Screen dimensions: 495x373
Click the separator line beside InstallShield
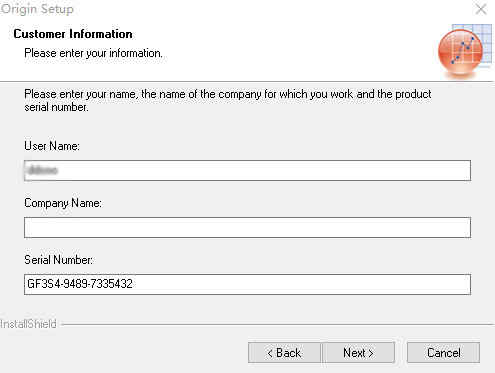pyautogui.click(x=278, y=324)
